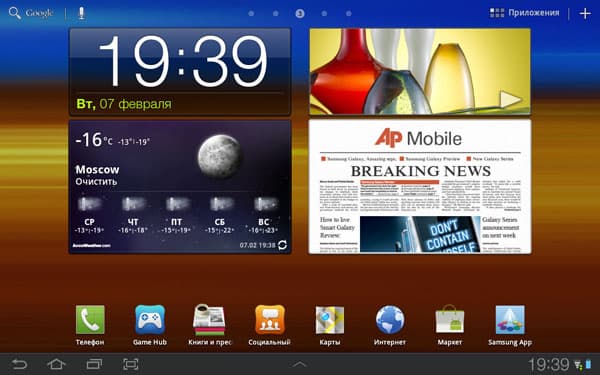Start voice search with the microphone
The image size is (600, 375).
[81, 13]
